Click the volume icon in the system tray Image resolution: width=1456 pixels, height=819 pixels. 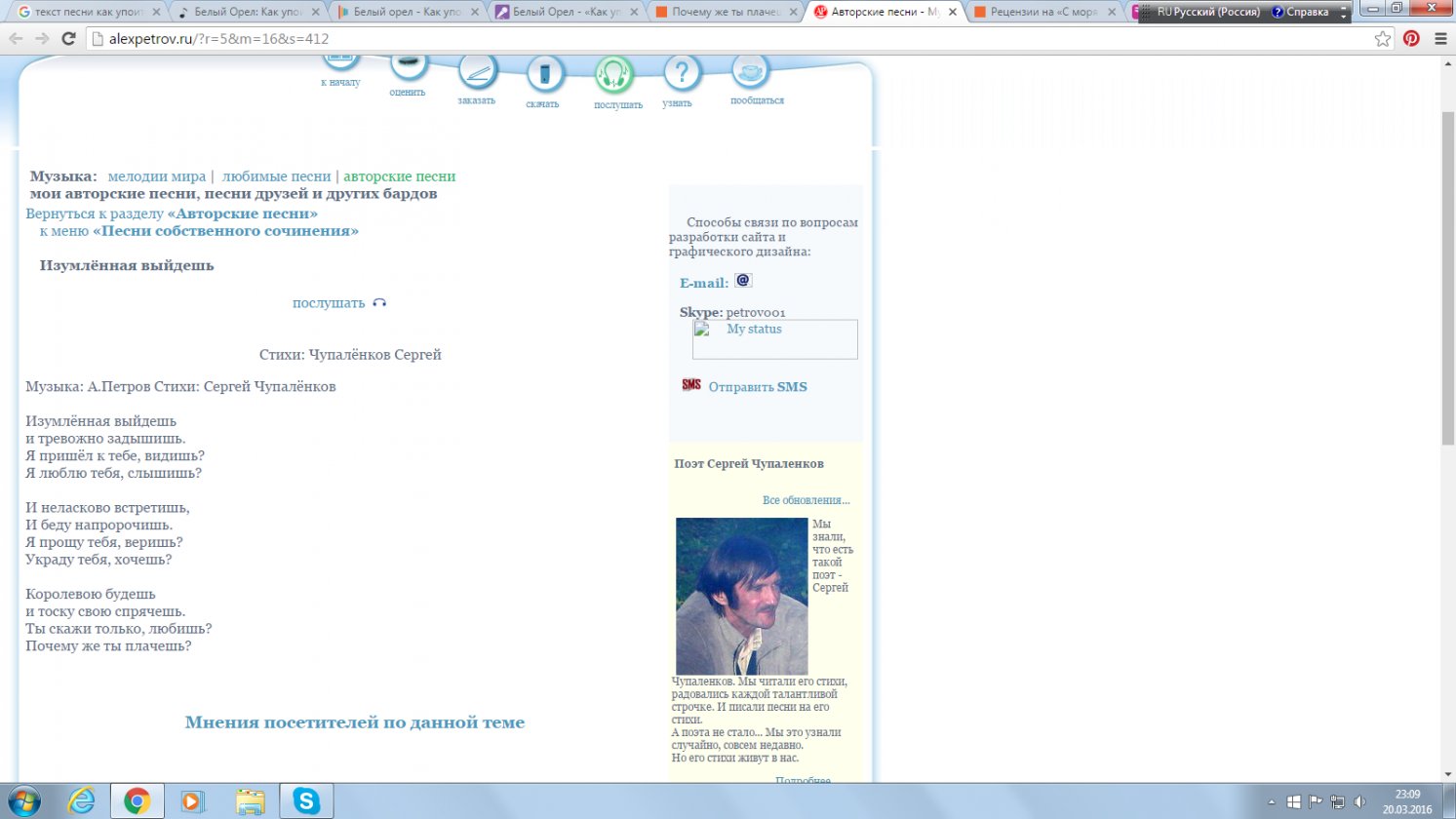point(1360,801)
